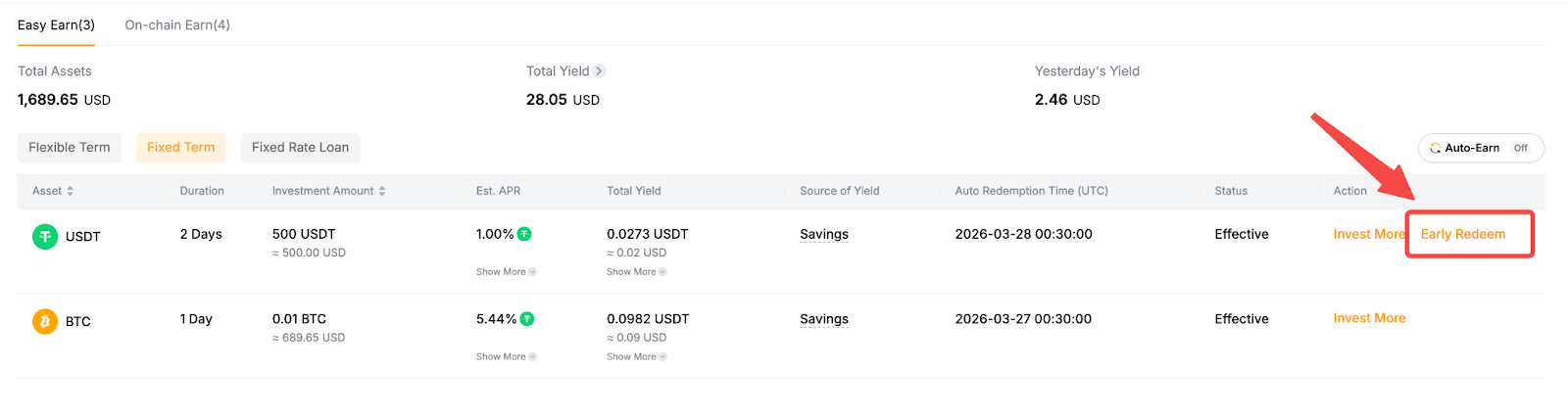Click Invest More for the BTC position
Screen dimensions: 1568x418
coord(1369,318)
